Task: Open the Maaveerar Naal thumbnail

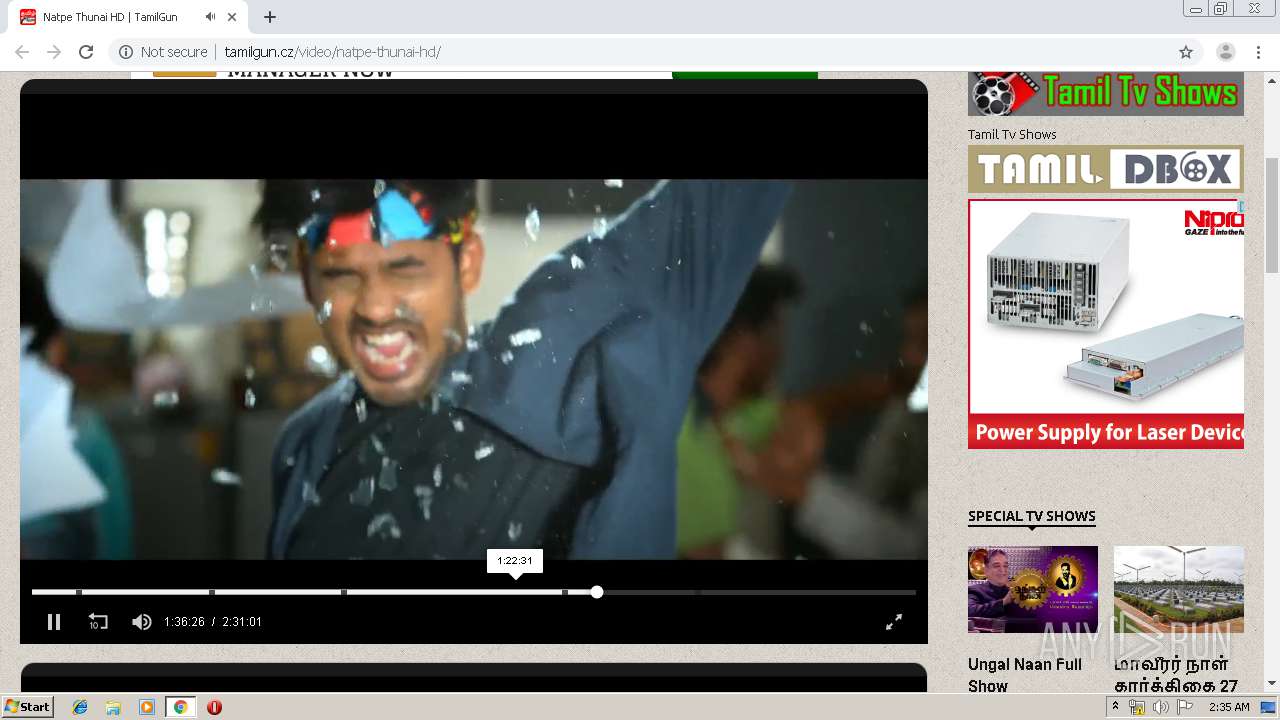Action: 1179,589
